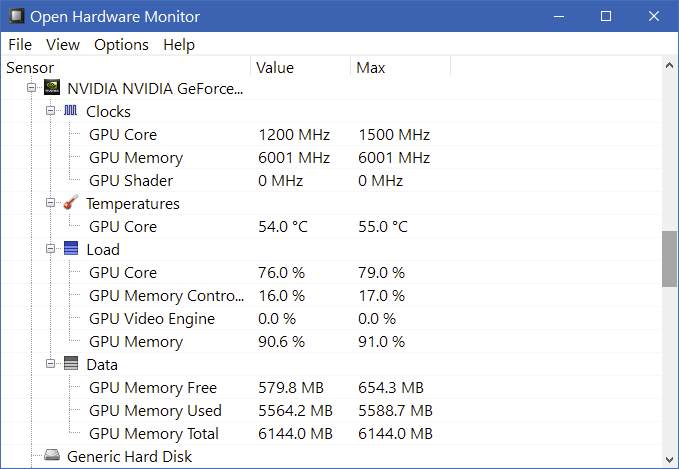Select the GPU Memory Used row

tap(331, 411)
